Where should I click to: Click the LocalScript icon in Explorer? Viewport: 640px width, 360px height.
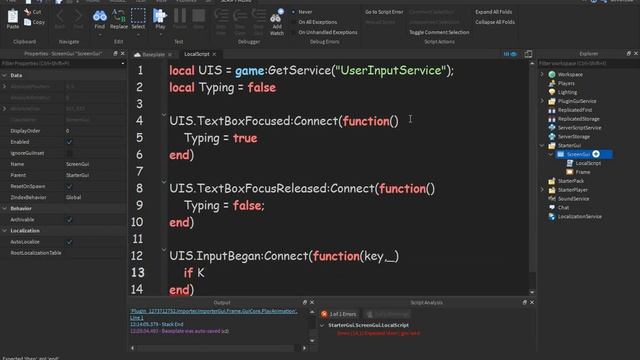tap(570, 163)
